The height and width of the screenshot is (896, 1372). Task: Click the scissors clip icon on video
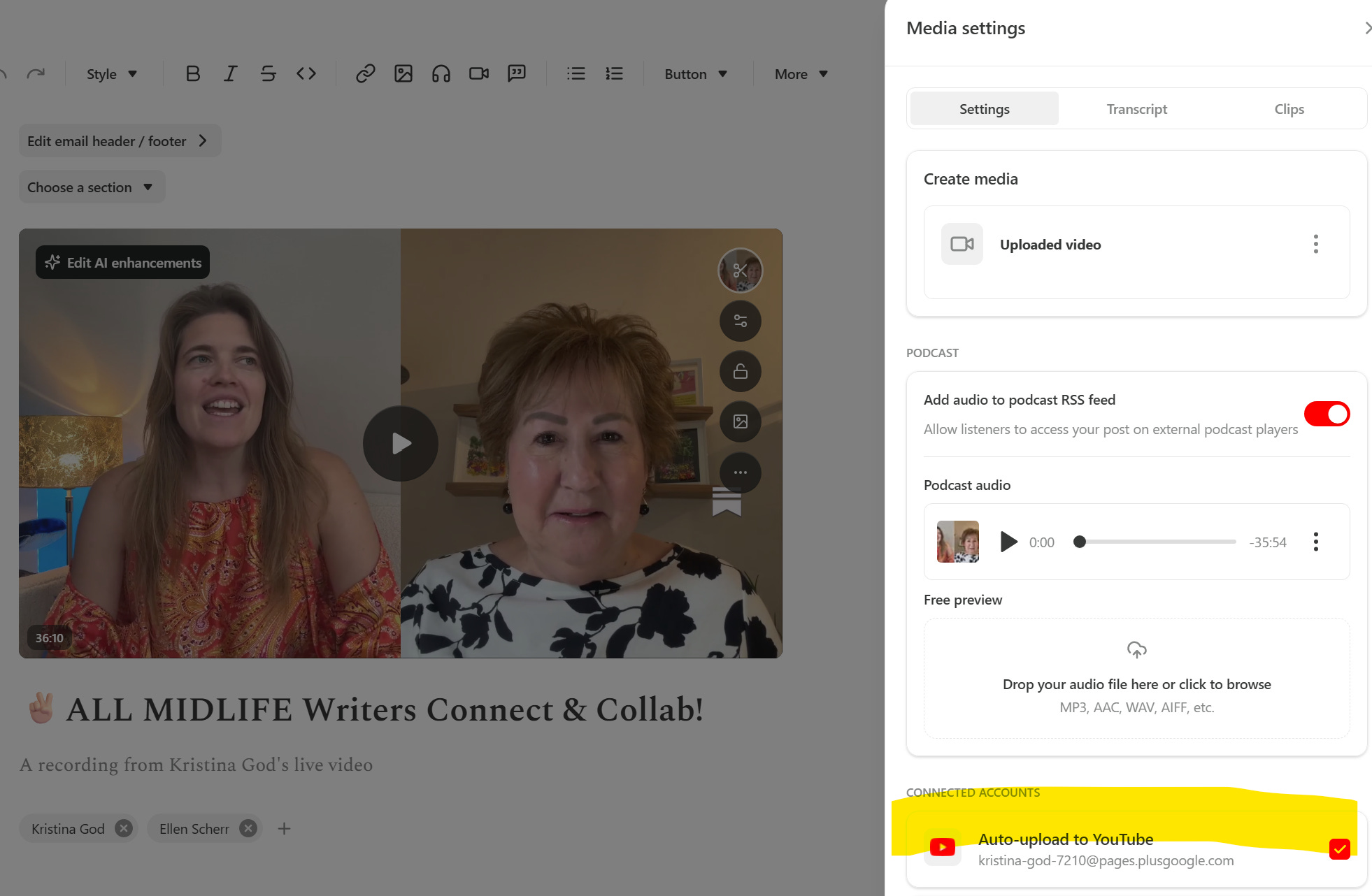(x=740, y=270)
